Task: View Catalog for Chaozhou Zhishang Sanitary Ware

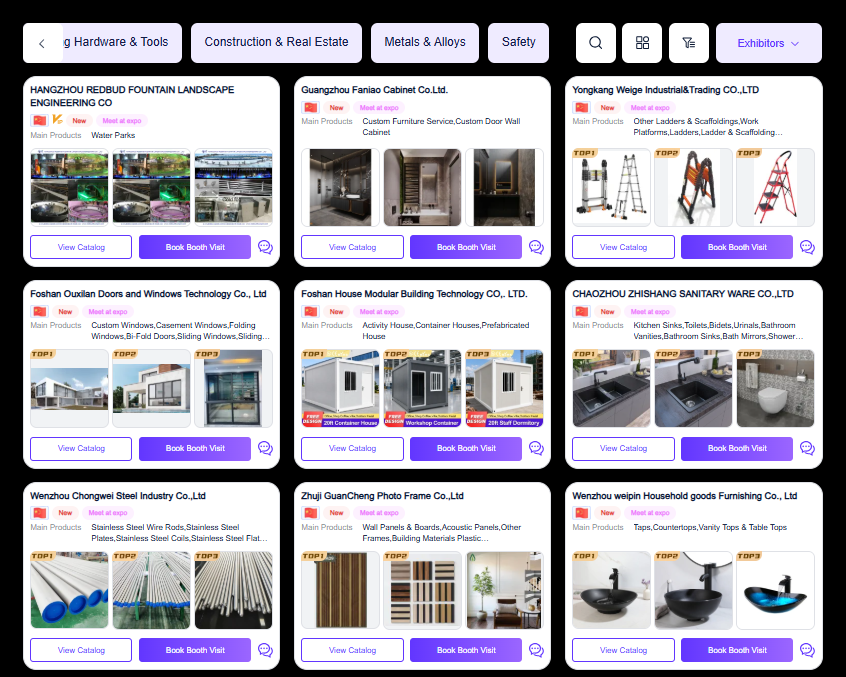Action: 623,448
